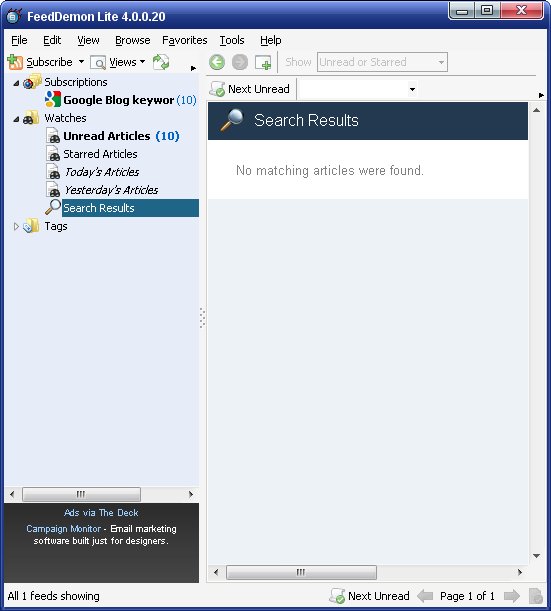Click 'No matching articles were found.' message
The image size is (551, 611).
[330, 171]
